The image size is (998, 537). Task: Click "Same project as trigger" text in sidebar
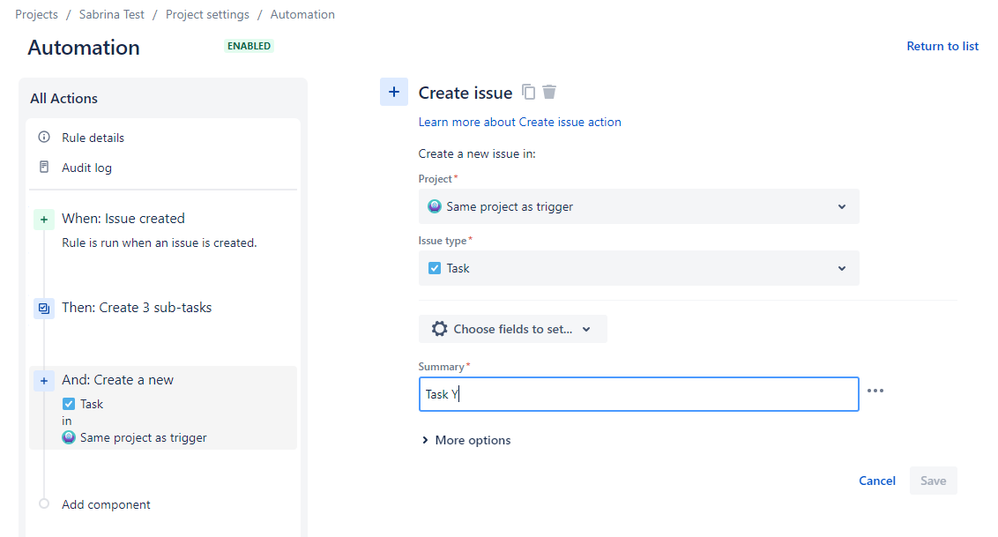143,438
